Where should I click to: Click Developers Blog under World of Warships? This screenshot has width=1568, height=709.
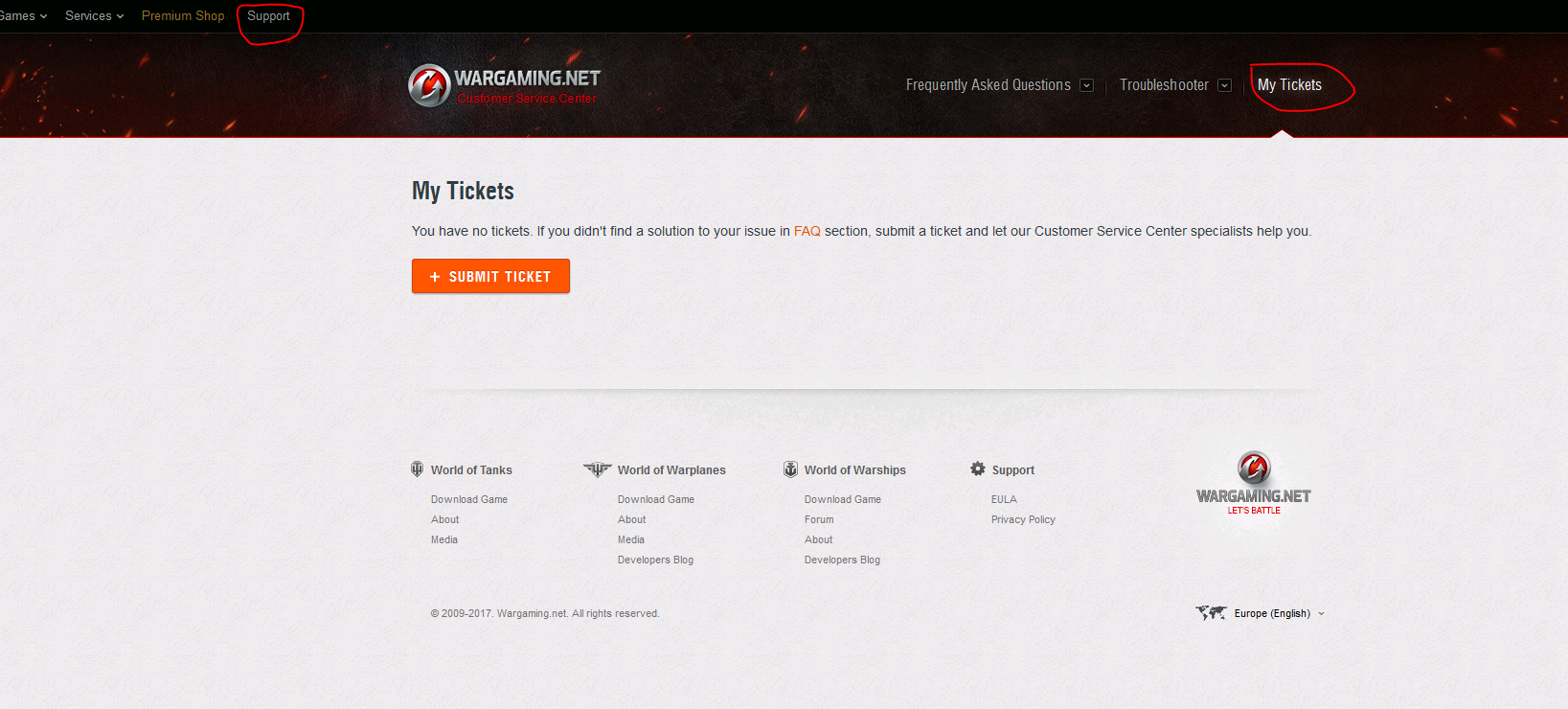842,560
